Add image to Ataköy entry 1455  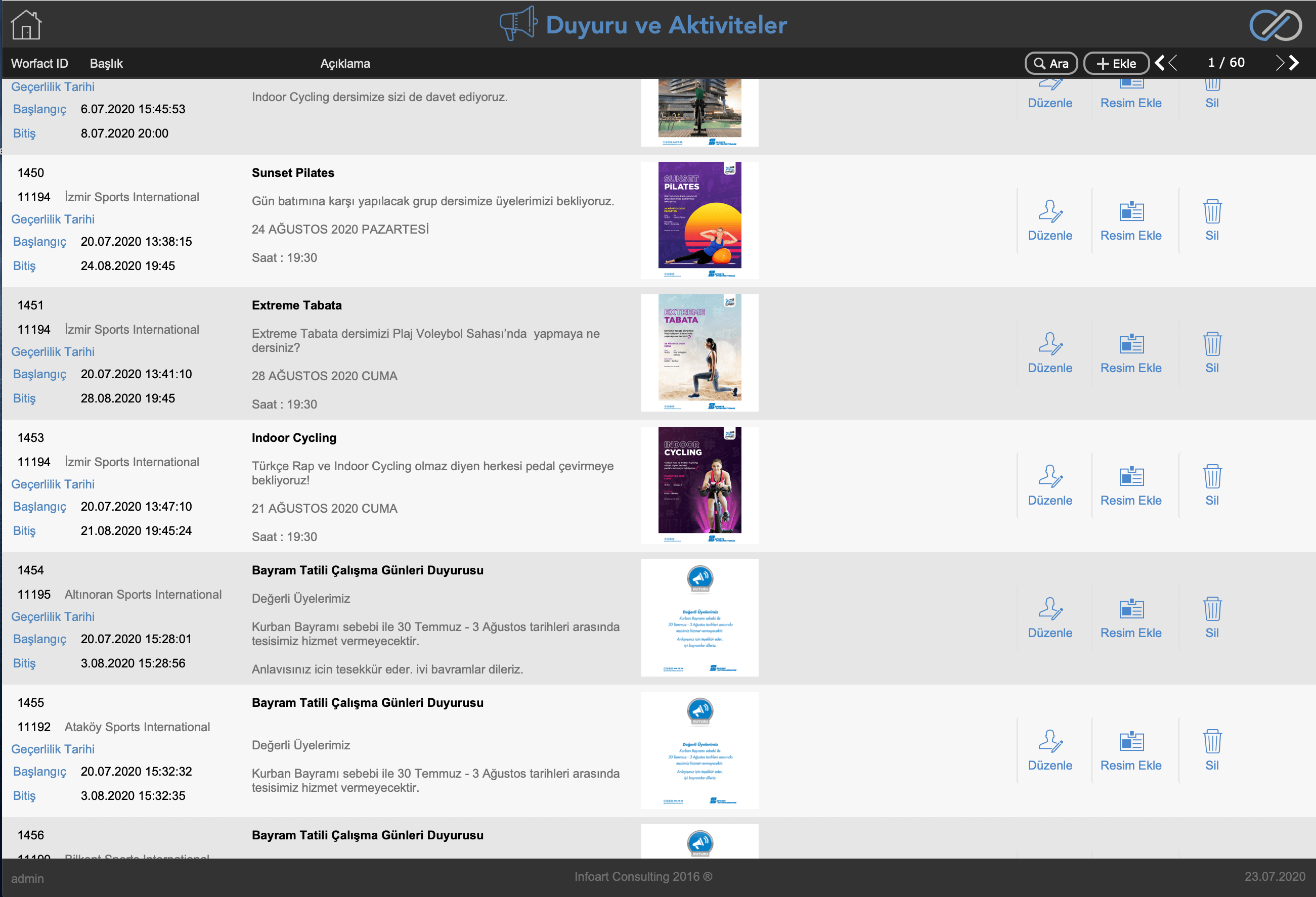(x=1131, y=751)
